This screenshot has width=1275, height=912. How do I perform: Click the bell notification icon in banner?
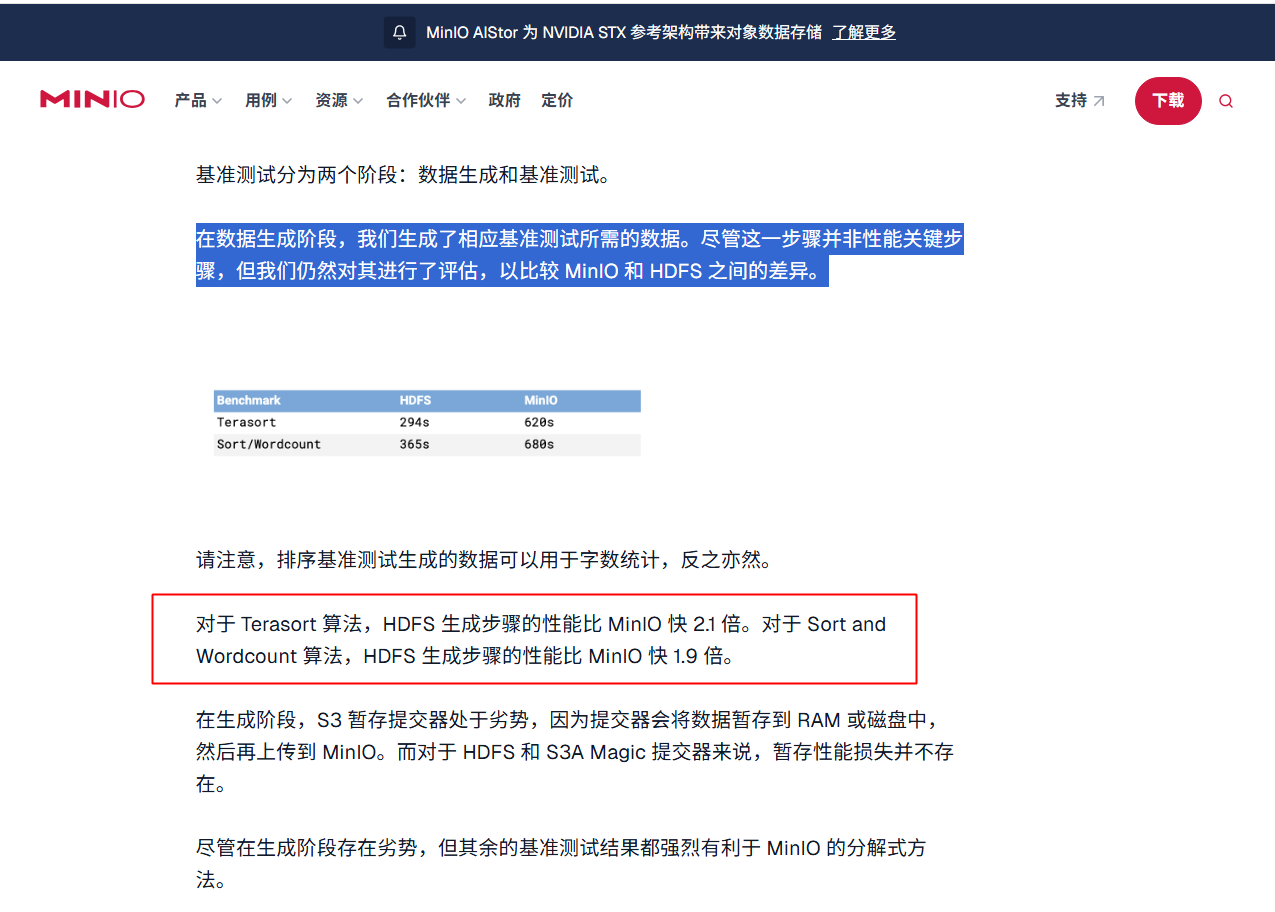click(400, 32)
